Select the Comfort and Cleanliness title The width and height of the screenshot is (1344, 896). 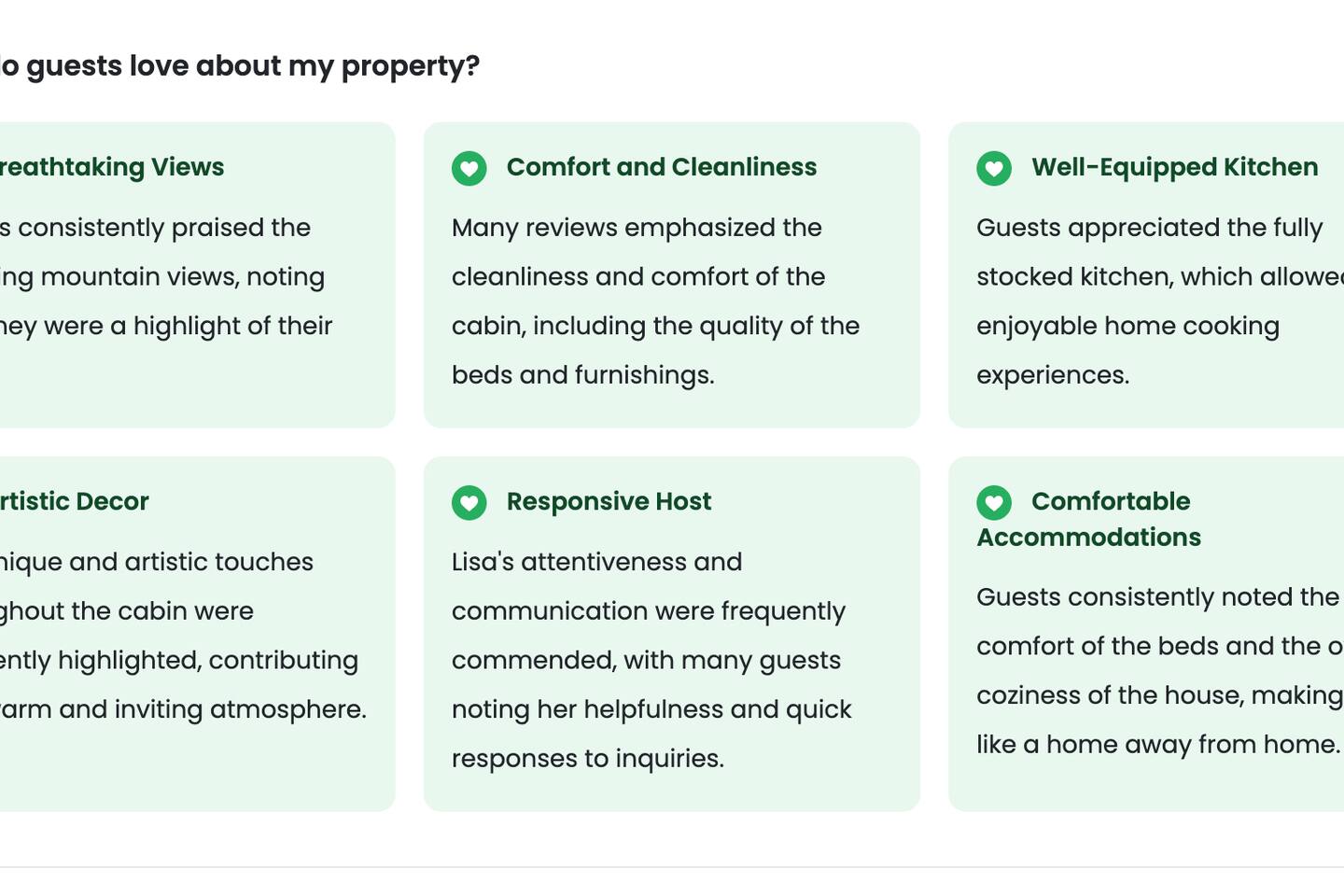click(x=661, y=167)
